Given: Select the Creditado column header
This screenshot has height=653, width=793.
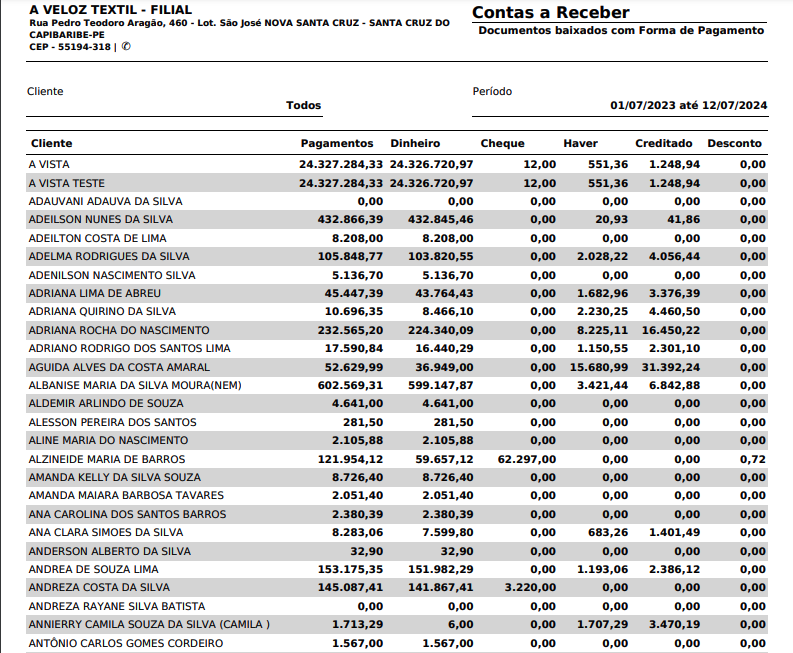Looking at the screenshot, I should point(663,144).
